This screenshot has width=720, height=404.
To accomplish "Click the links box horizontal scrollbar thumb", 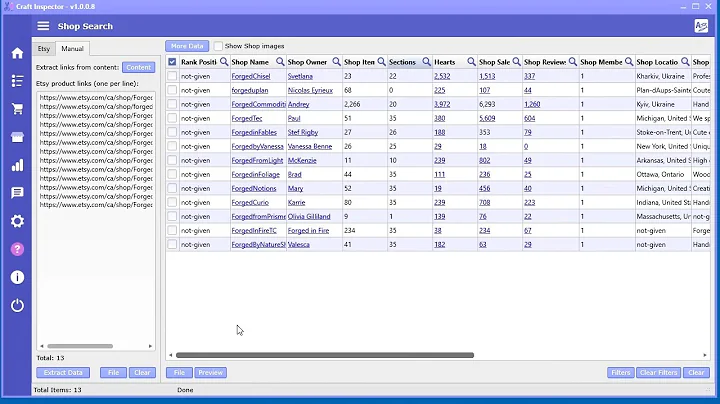I will [x=80, y=346].
